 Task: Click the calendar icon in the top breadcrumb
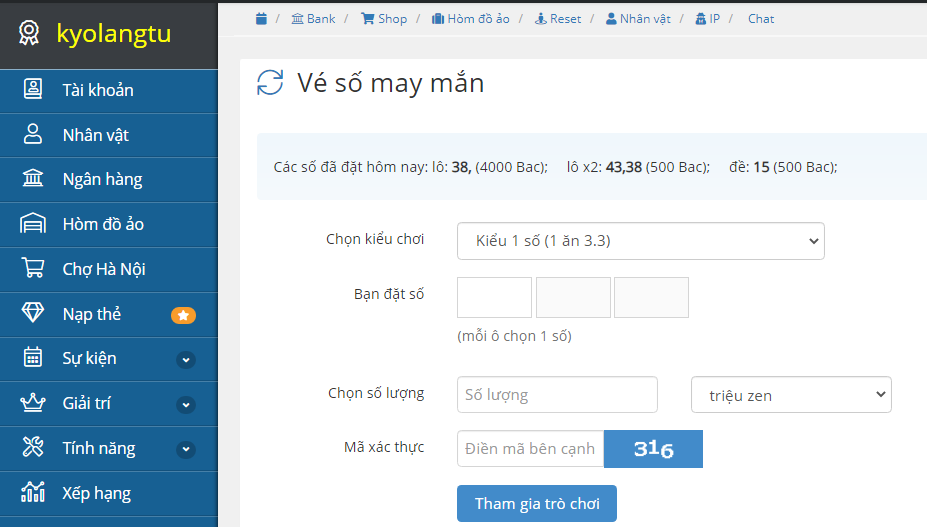pyautogui.click(x=261, y=19)
